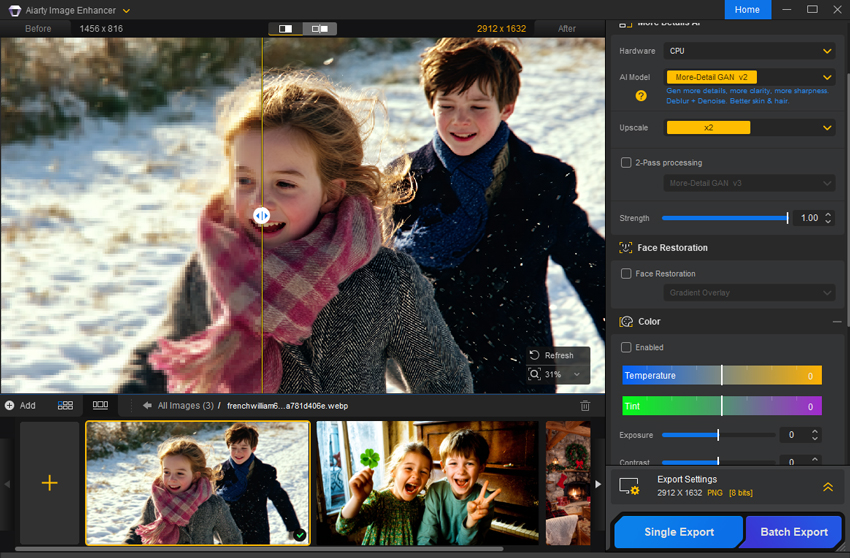Image resolution: width=850 pixels, height=558 pixels.
Task: Click the AI Model help question icon
Action: [641, 96]
